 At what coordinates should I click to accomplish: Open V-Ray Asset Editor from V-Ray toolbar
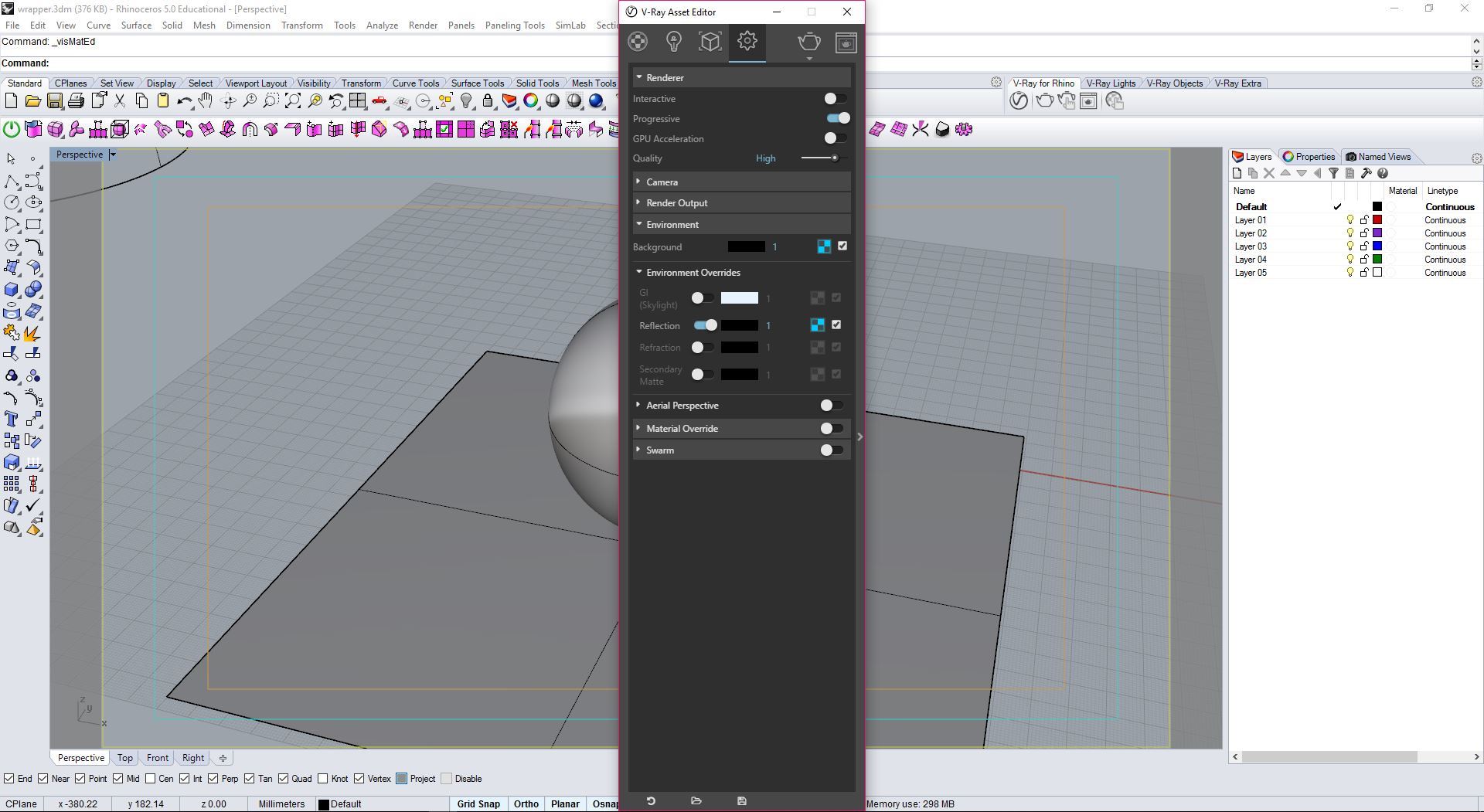(1019, 101)
